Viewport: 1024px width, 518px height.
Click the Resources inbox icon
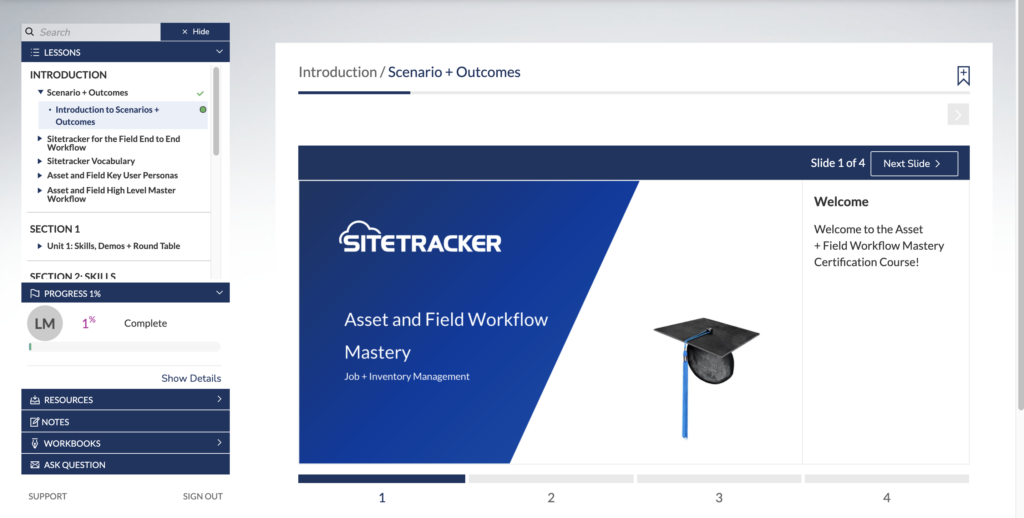35,400
